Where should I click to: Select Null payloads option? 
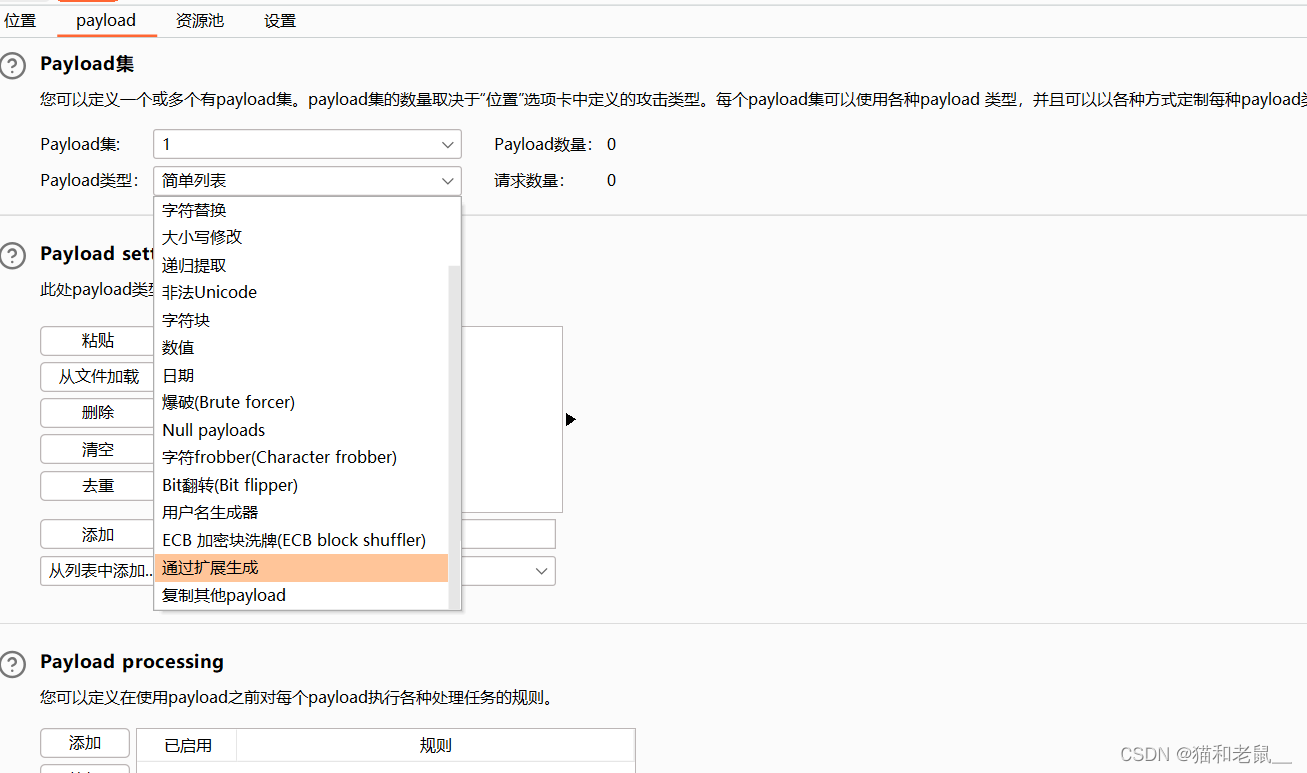(301, 430)
